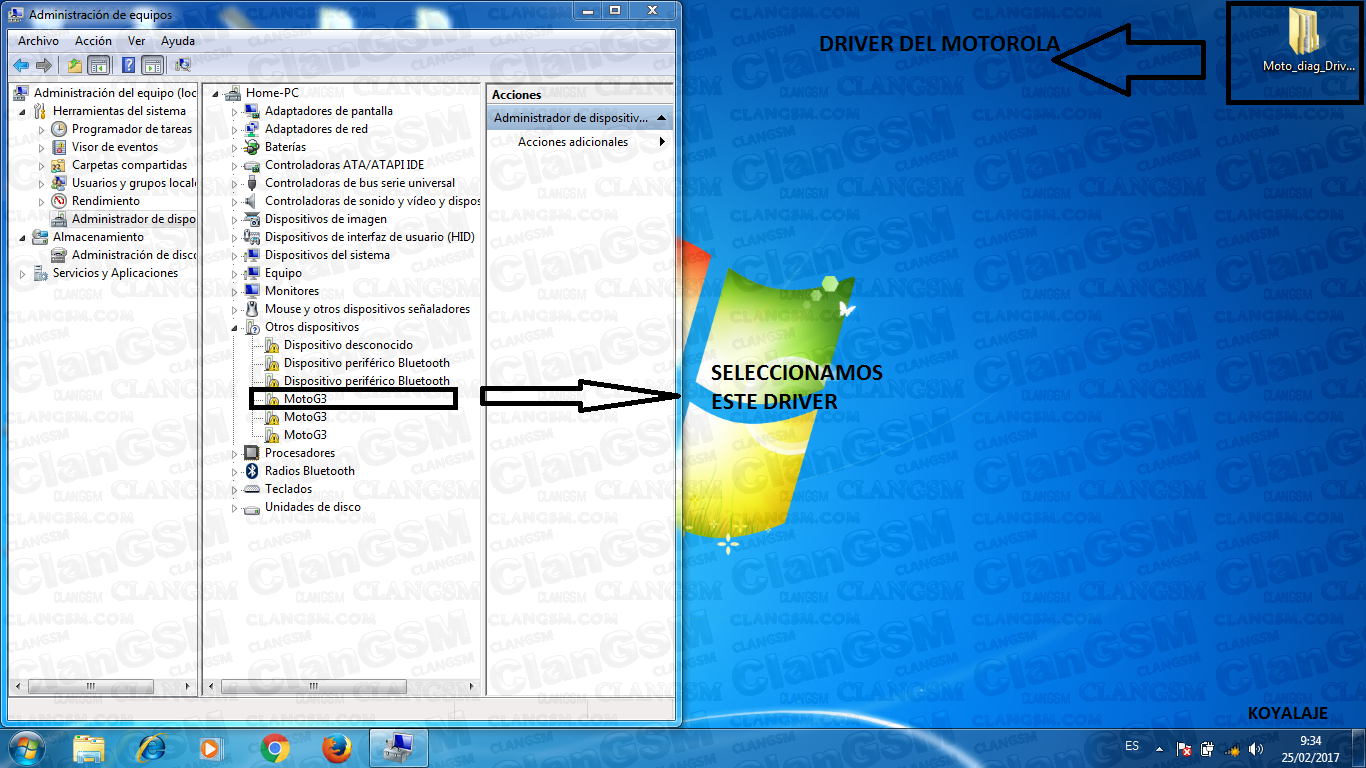This screenshot has height=768, width=1366.
Task: Expand Servicios y Aplicaciones node
Action: [x=22, y=273]
